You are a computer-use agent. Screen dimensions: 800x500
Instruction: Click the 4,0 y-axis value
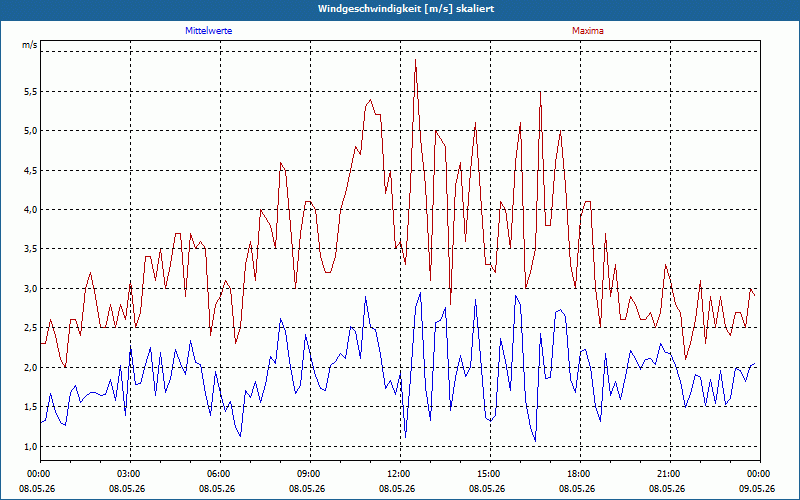(31, 210)
